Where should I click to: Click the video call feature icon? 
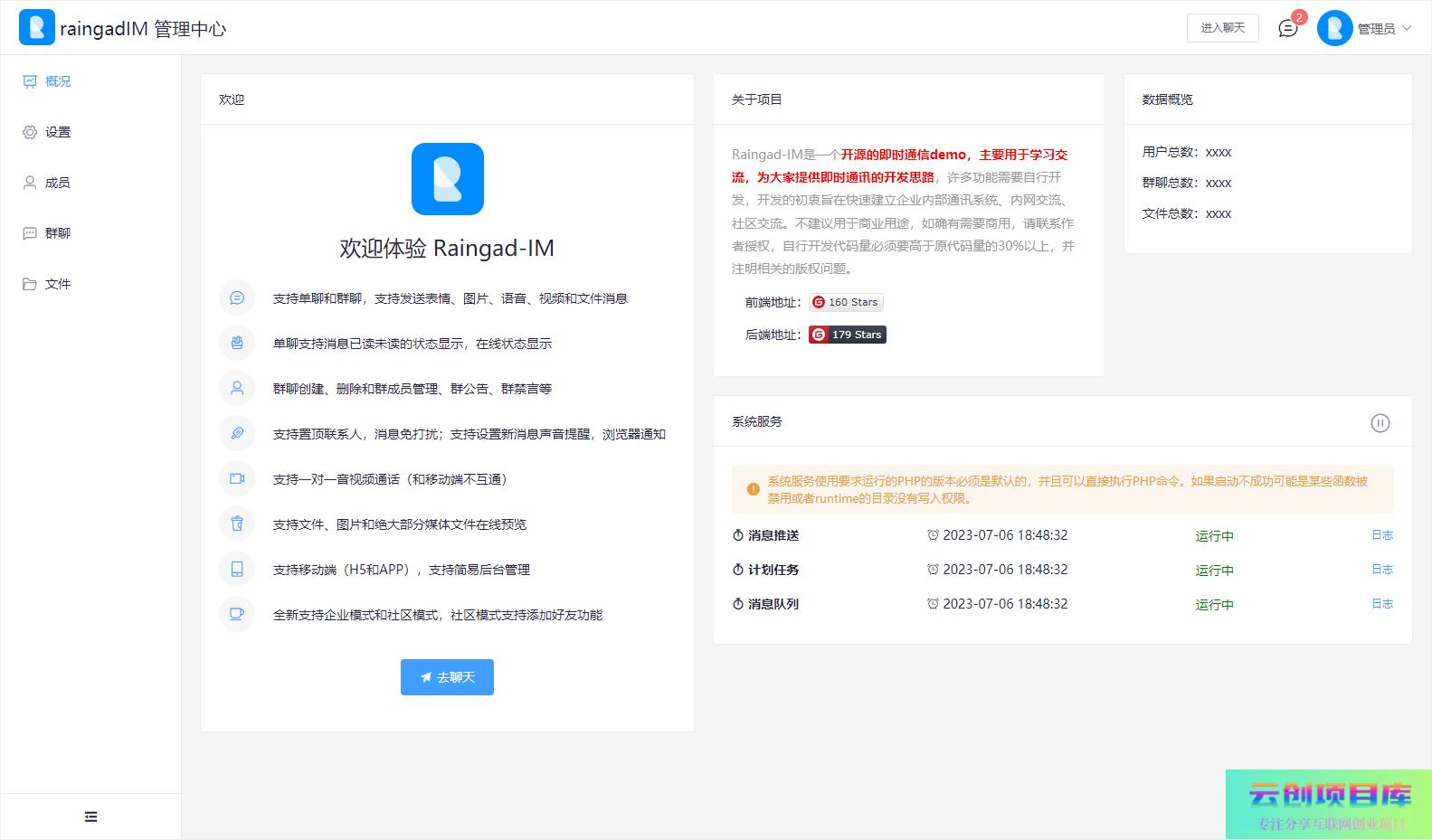tap(237, 479)
